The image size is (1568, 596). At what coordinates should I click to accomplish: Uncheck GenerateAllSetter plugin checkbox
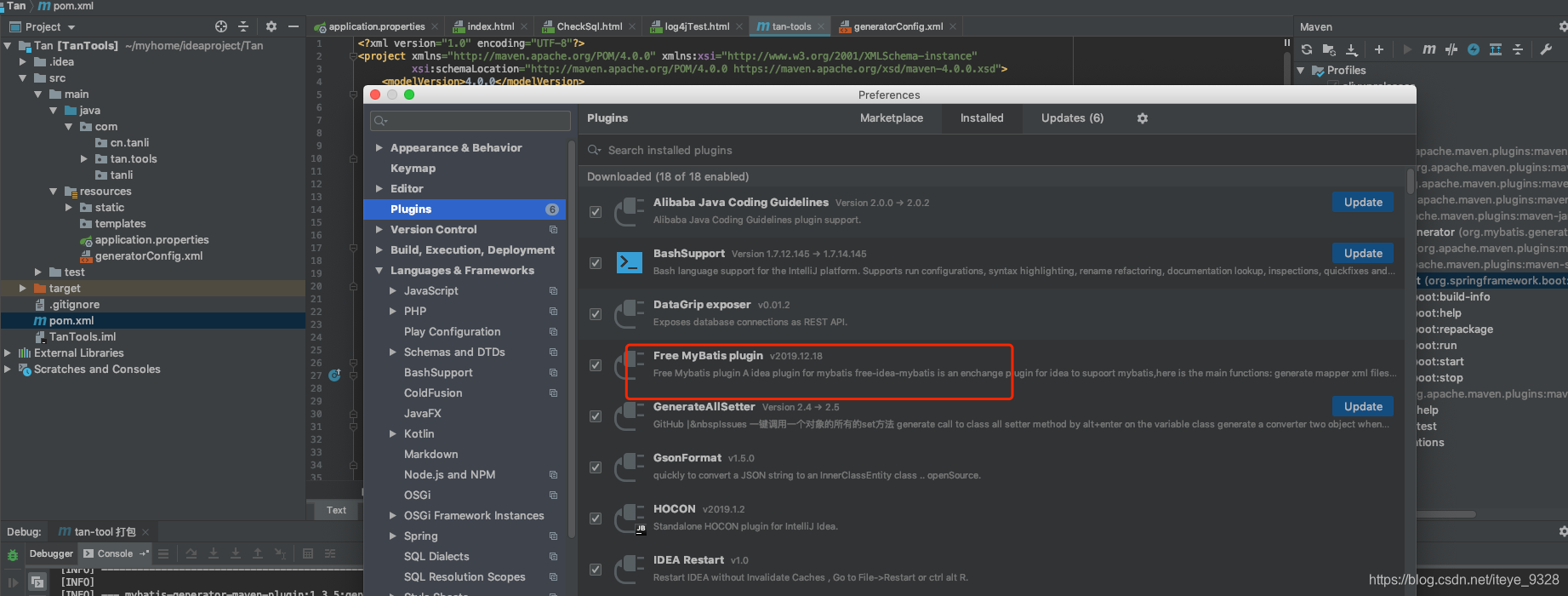pos(596,416)
